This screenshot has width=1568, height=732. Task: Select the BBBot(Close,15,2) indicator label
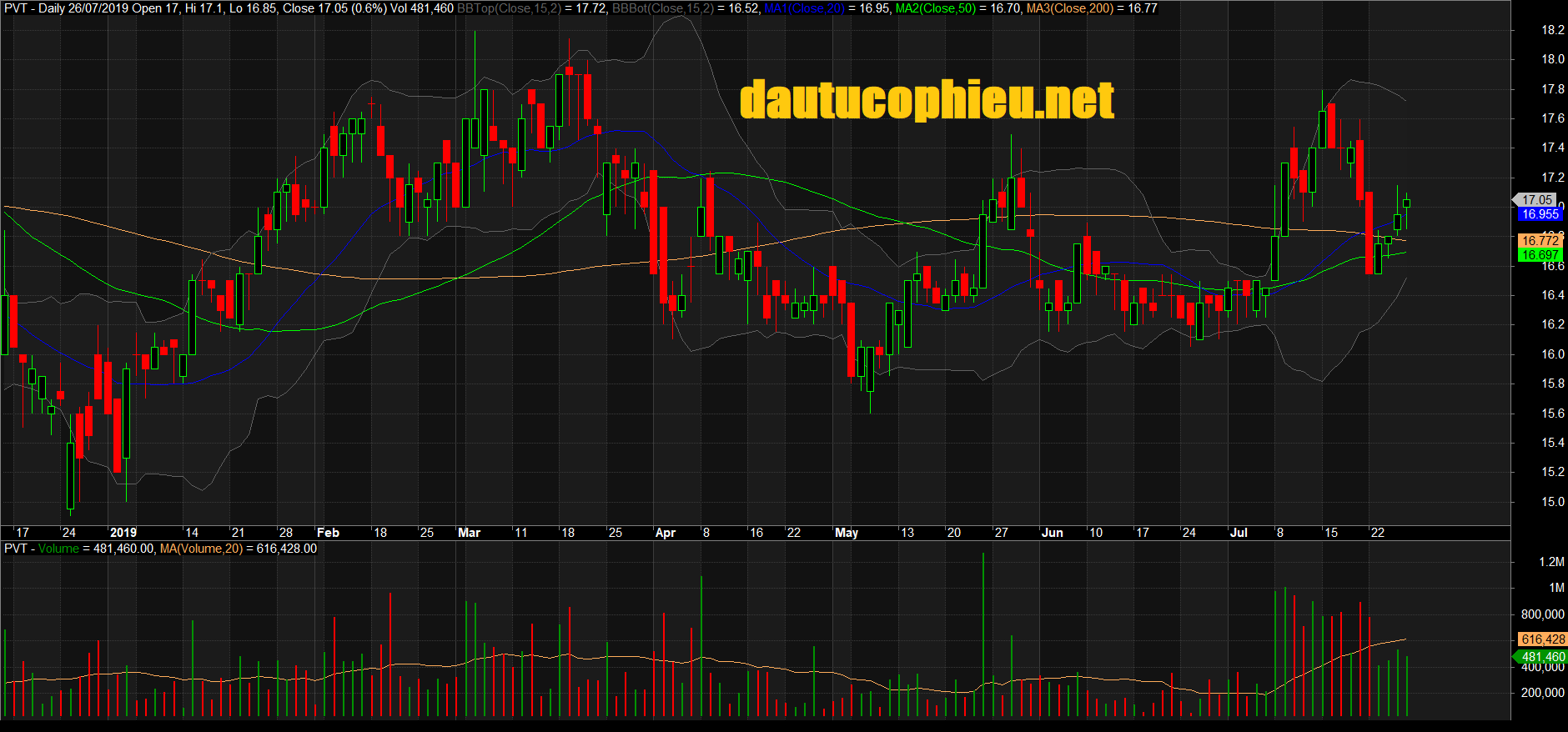click(x=662, y=8)
